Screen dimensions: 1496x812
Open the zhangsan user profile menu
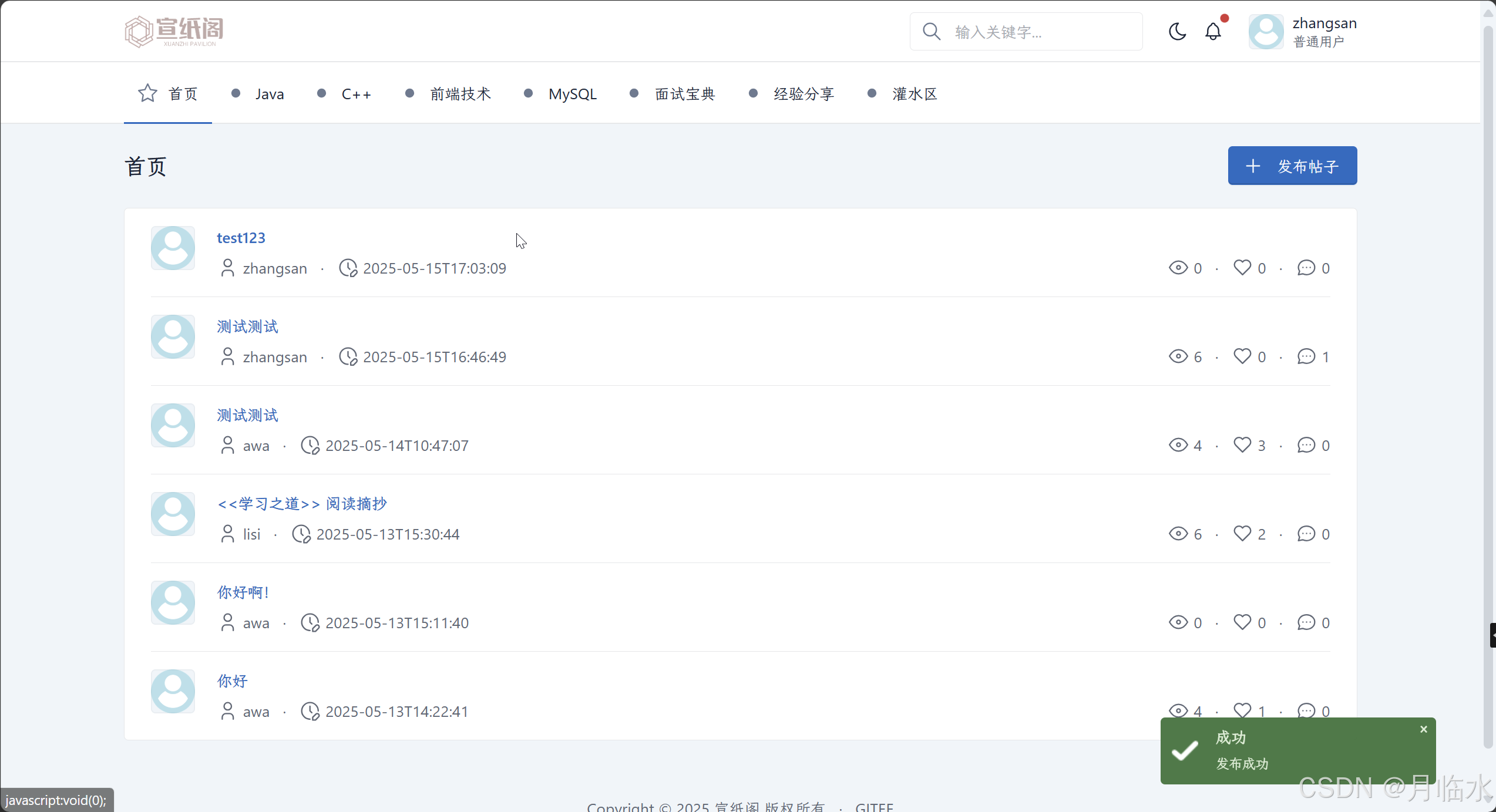coord(1303,32)
